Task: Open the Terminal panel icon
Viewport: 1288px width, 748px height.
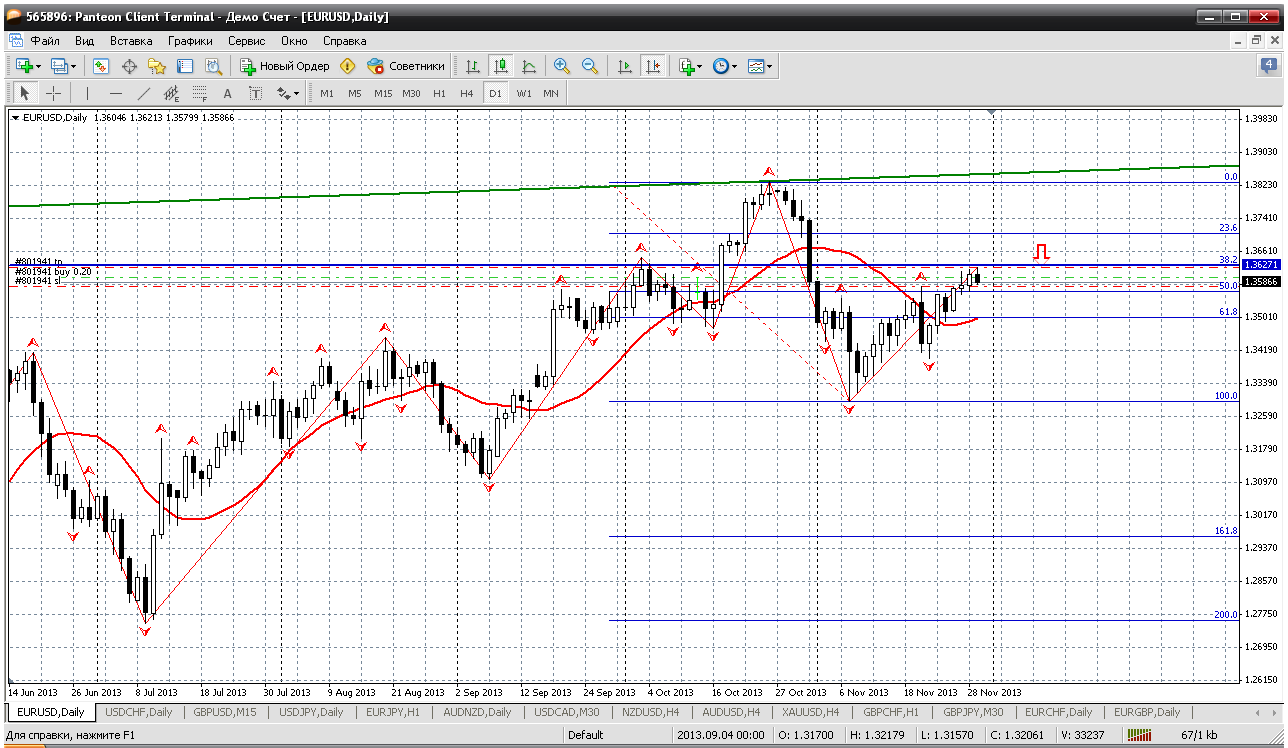Action: [x=185, y=66]
